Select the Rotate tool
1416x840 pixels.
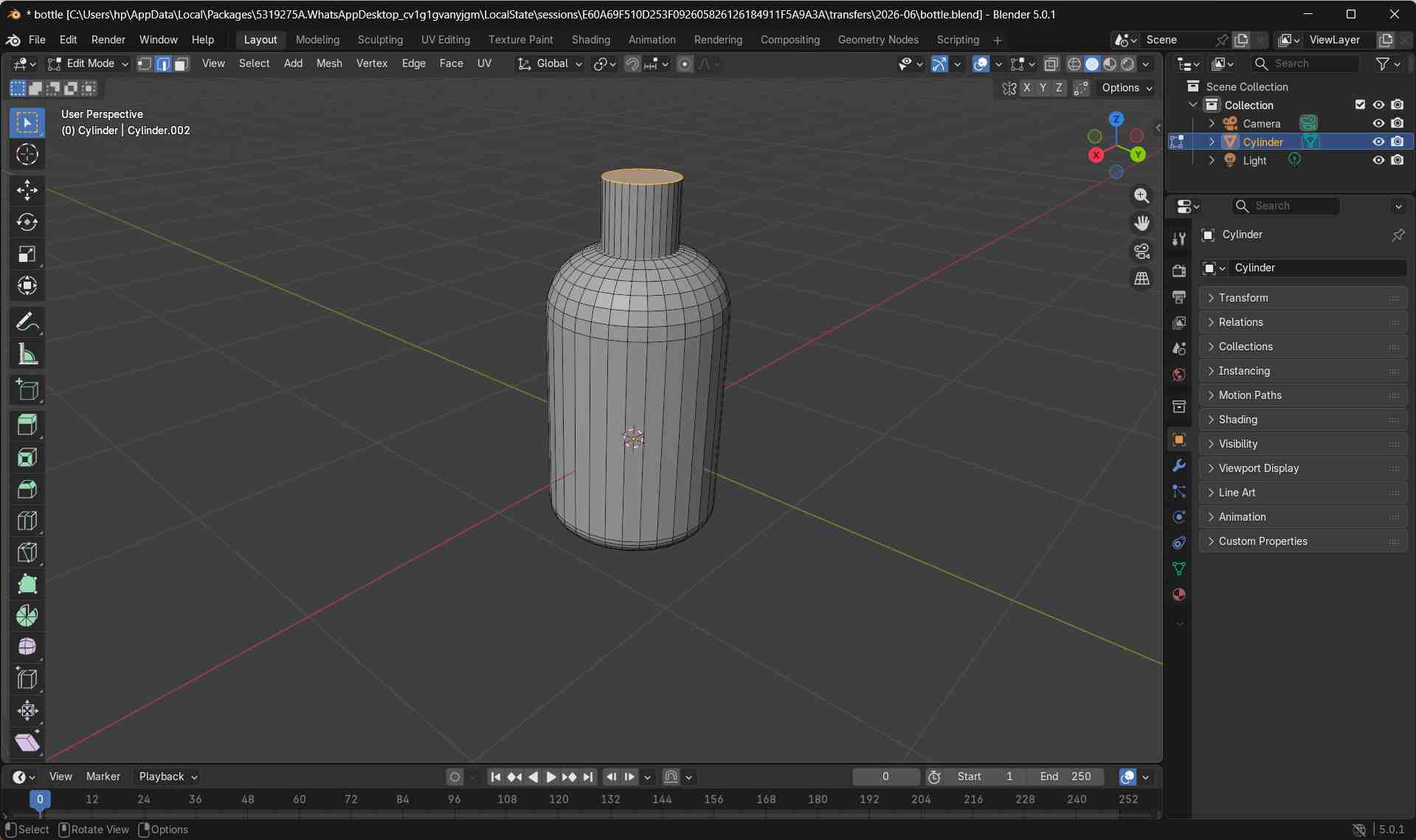[x=27, y=222]
